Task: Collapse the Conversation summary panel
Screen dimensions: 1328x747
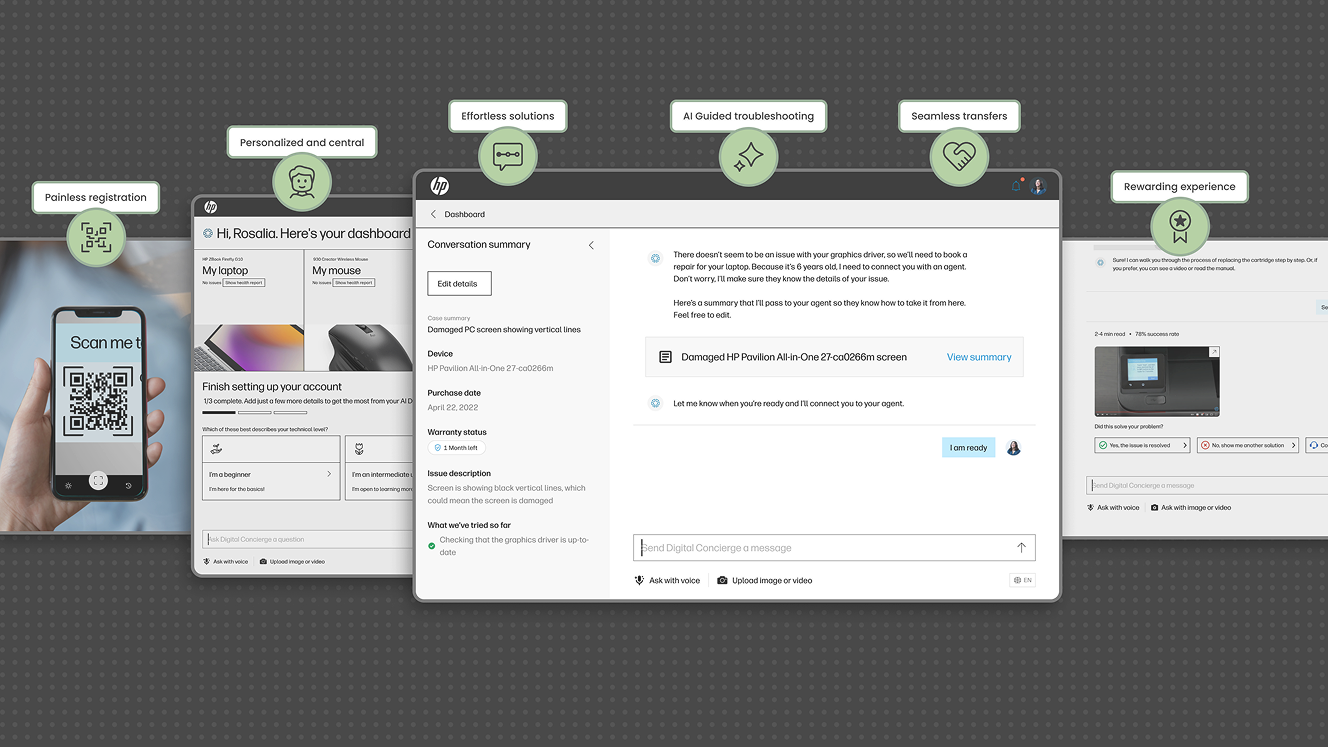Action: pos(591,245)
